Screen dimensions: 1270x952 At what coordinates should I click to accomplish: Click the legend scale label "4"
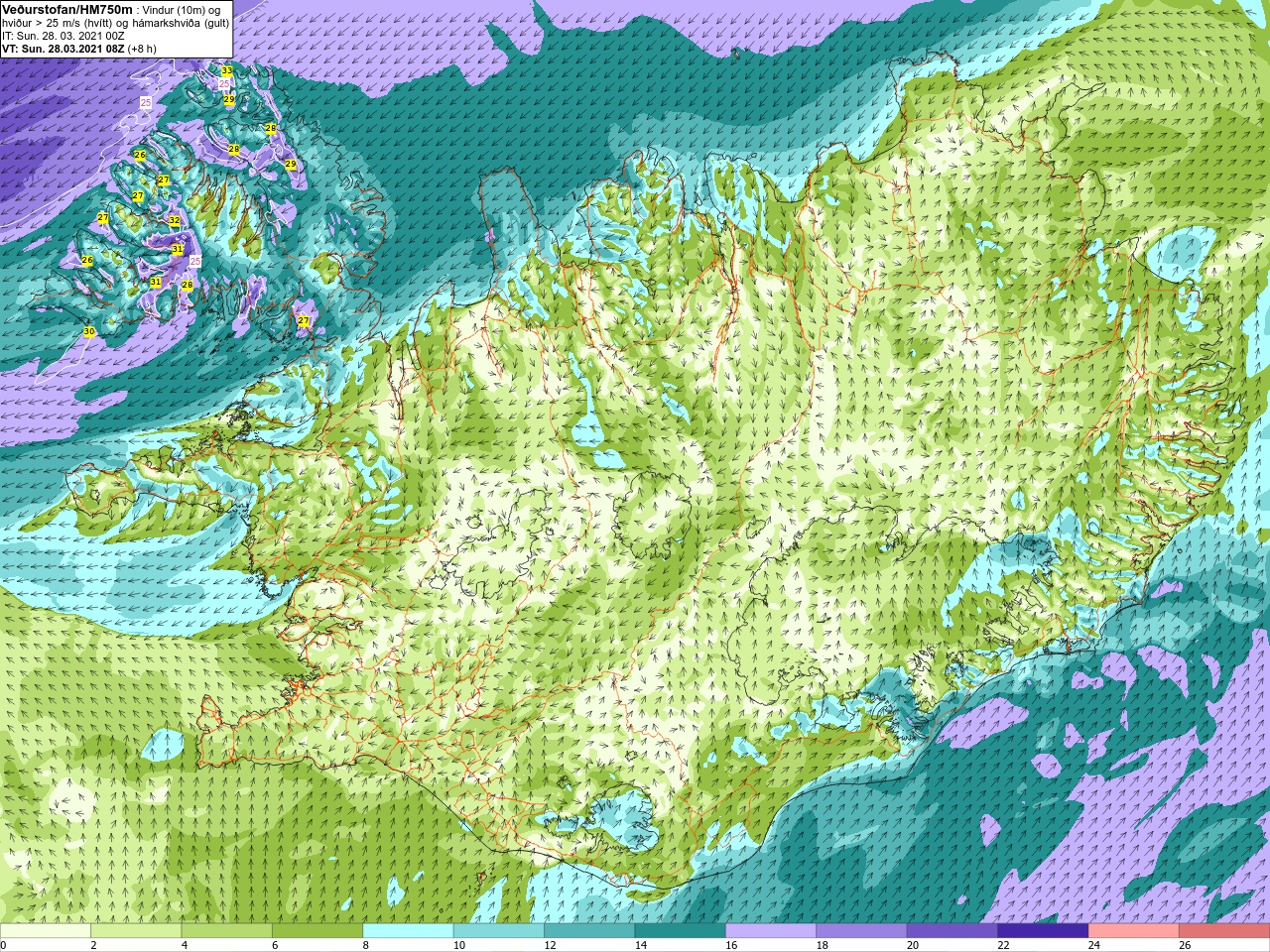pyautogui.click(x=184, y=945)
